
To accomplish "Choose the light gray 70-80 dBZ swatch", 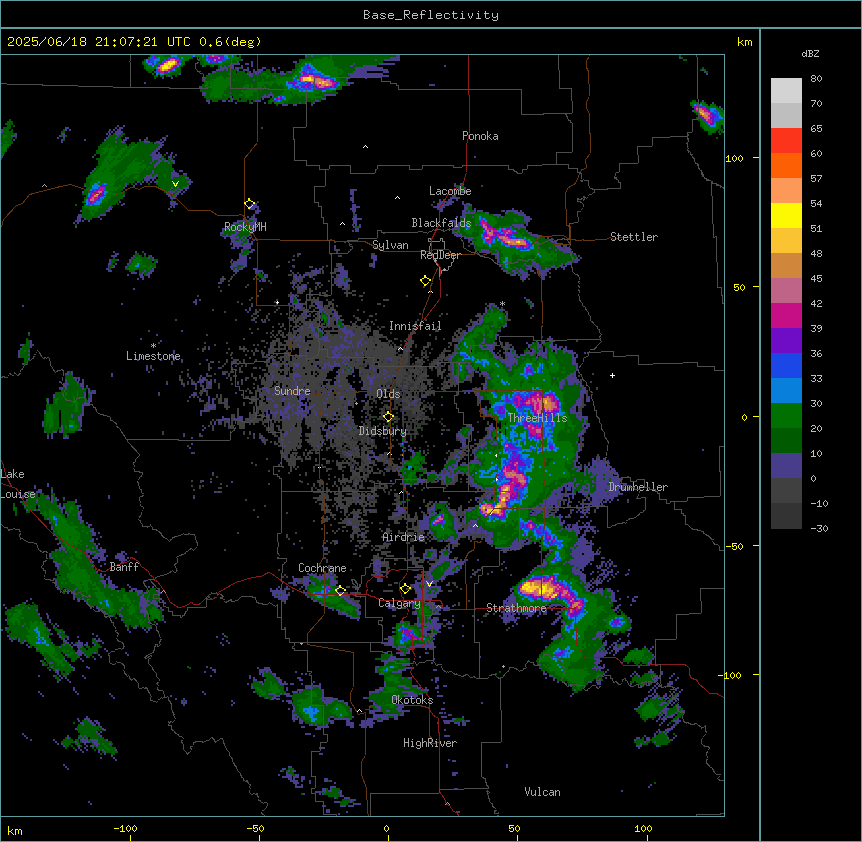I will (x=786, y=91).
